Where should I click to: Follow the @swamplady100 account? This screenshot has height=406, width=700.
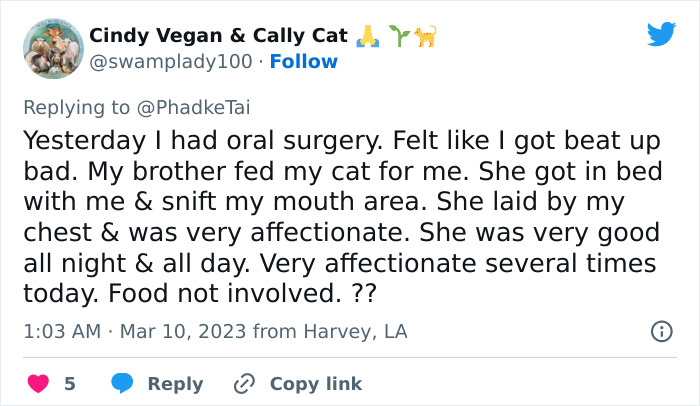pyautogui.click(x=304, y=62)
